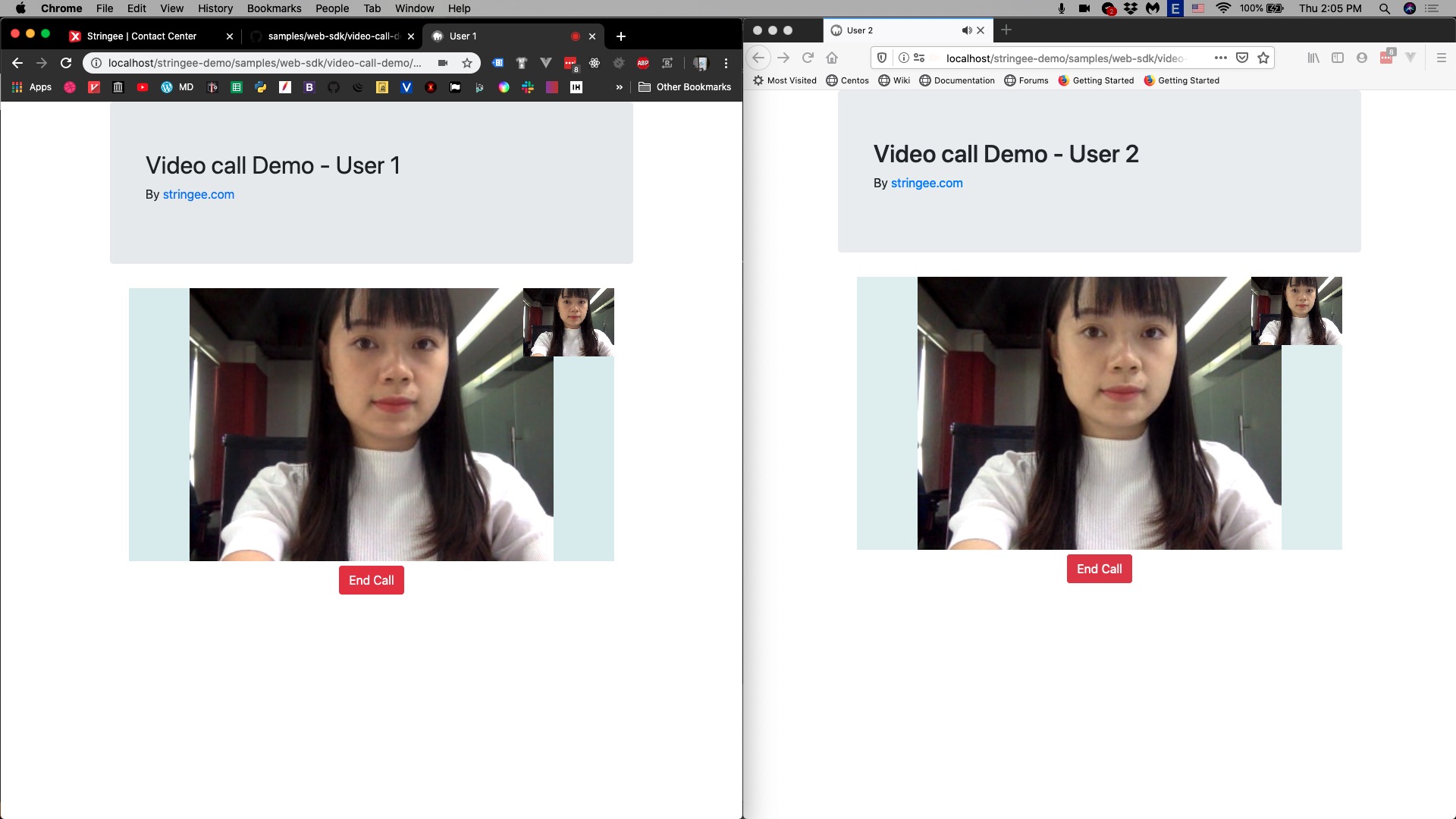
Task: Mute the User 2 tab audio
Action: pos(966,30)
